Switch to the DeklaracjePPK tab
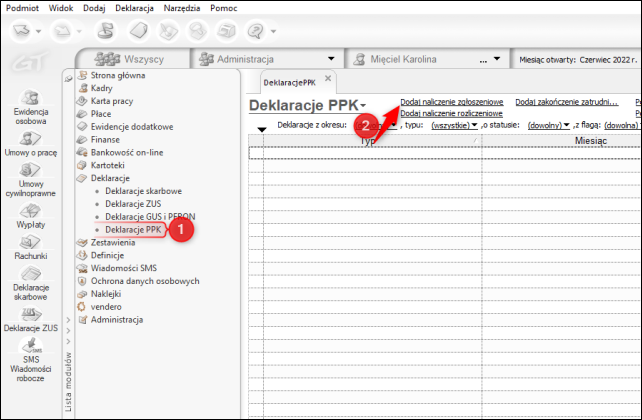This screenshot has height=420, width=642. [x=289, y=83]
